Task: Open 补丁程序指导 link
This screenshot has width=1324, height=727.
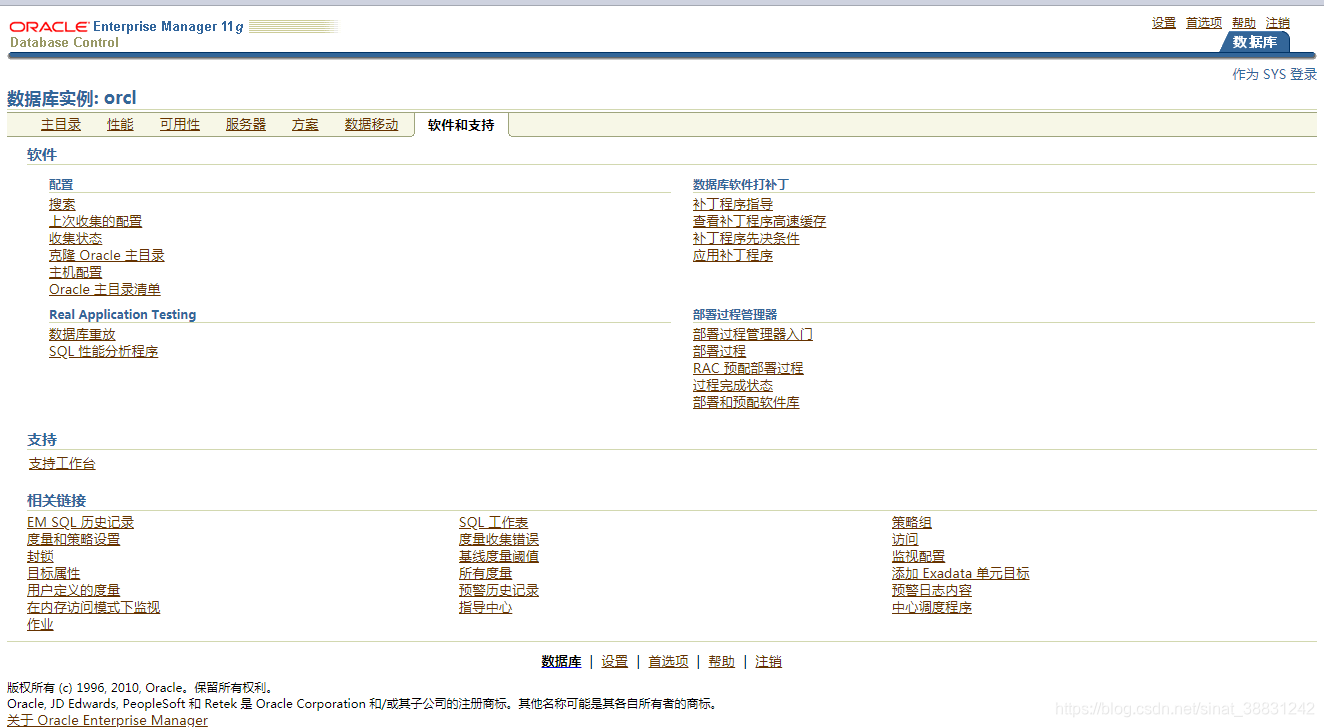Action: coord(733,204)
